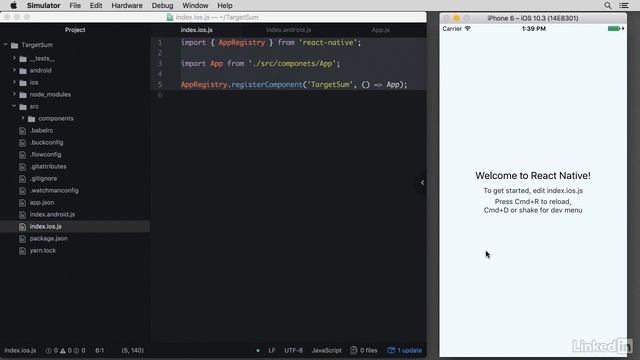Open Spotlight search in menu bar

(608, 5)
